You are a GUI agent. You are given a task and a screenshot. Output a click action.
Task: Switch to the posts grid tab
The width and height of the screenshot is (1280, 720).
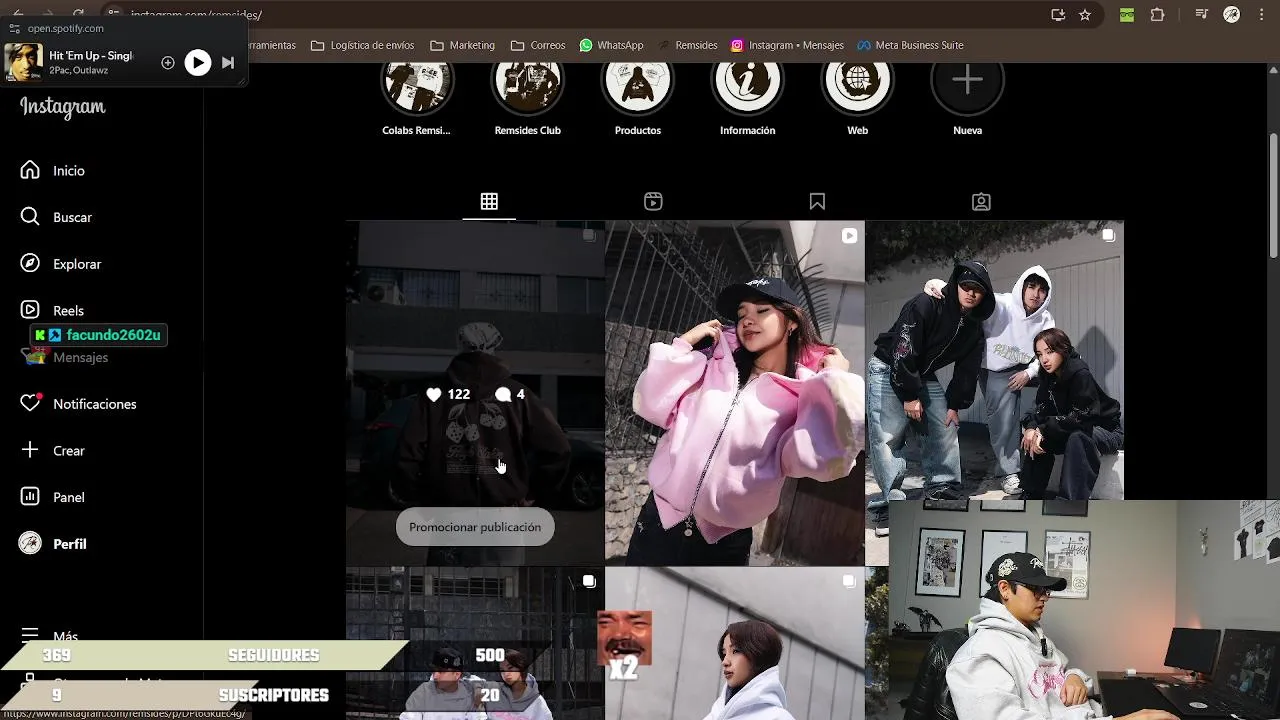pyautogui.click(x=489, y=202)
